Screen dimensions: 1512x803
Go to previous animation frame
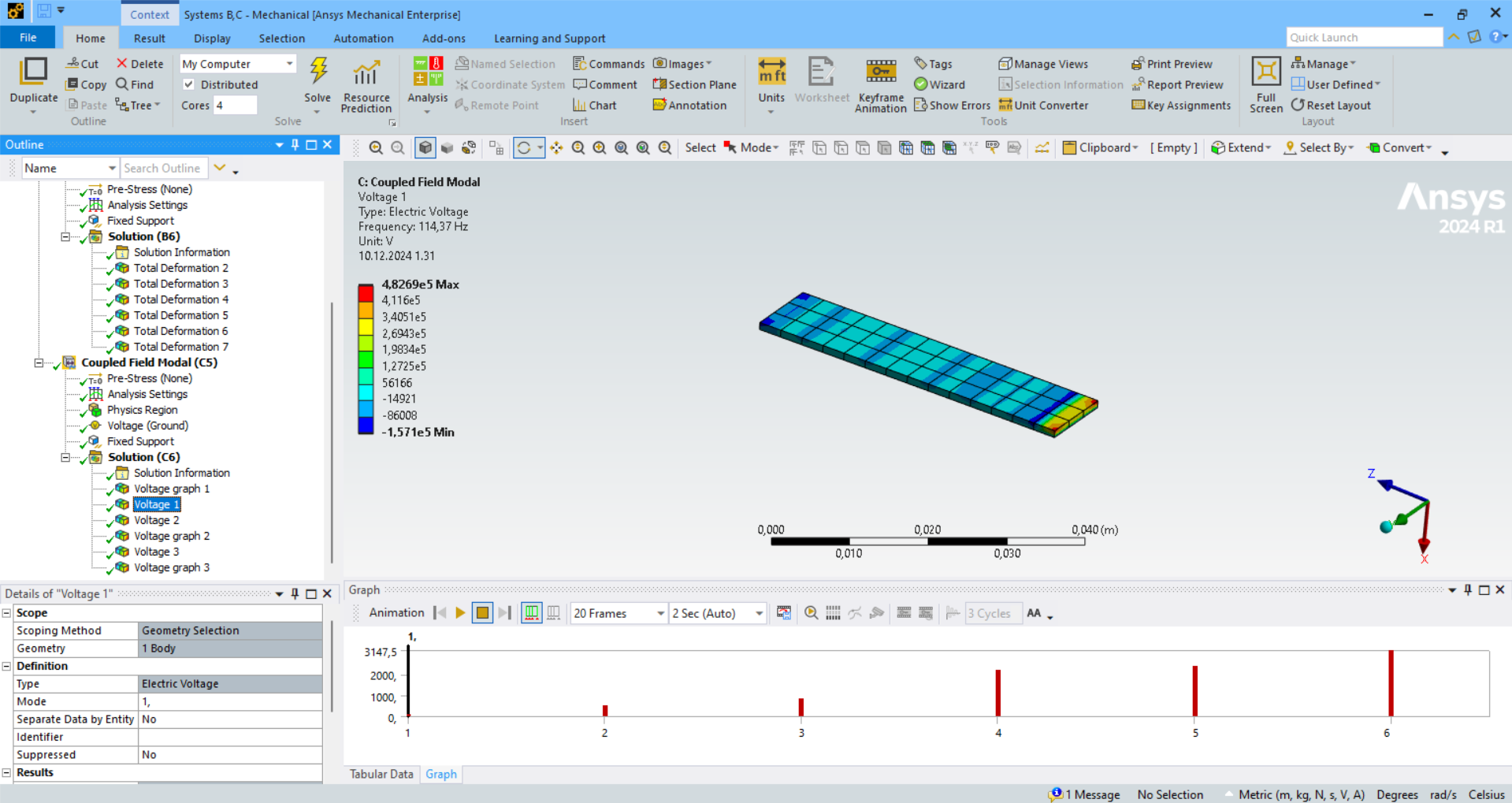(440, 613)
